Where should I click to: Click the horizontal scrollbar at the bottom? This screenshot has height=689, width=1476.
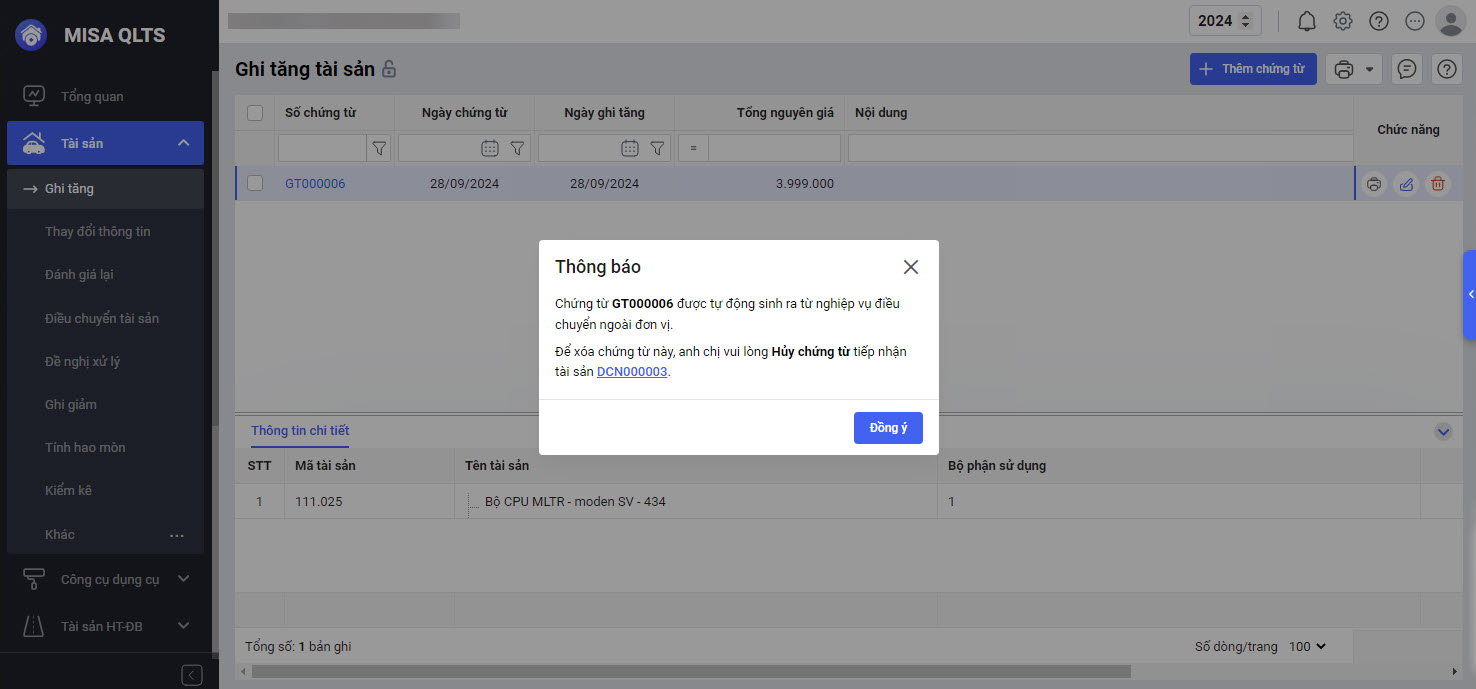690,671
